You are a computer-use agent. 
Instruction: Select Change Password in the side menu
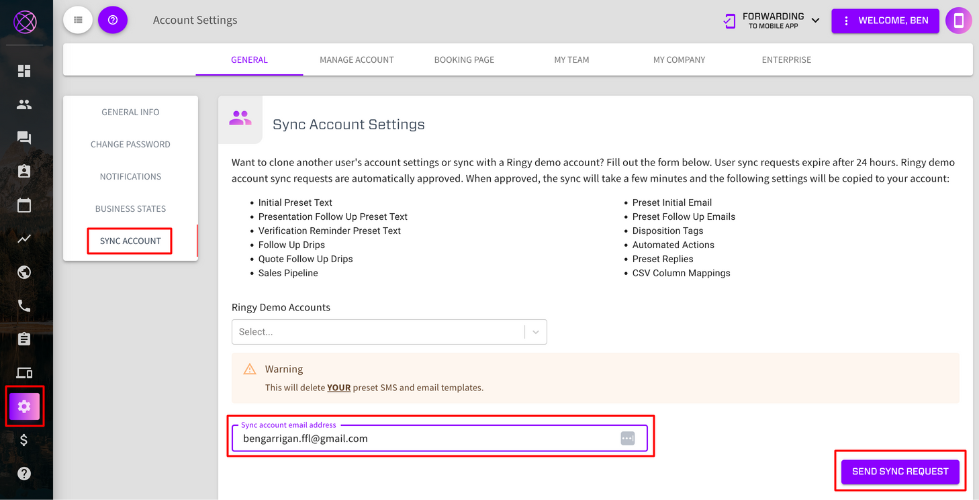(130, 144)
